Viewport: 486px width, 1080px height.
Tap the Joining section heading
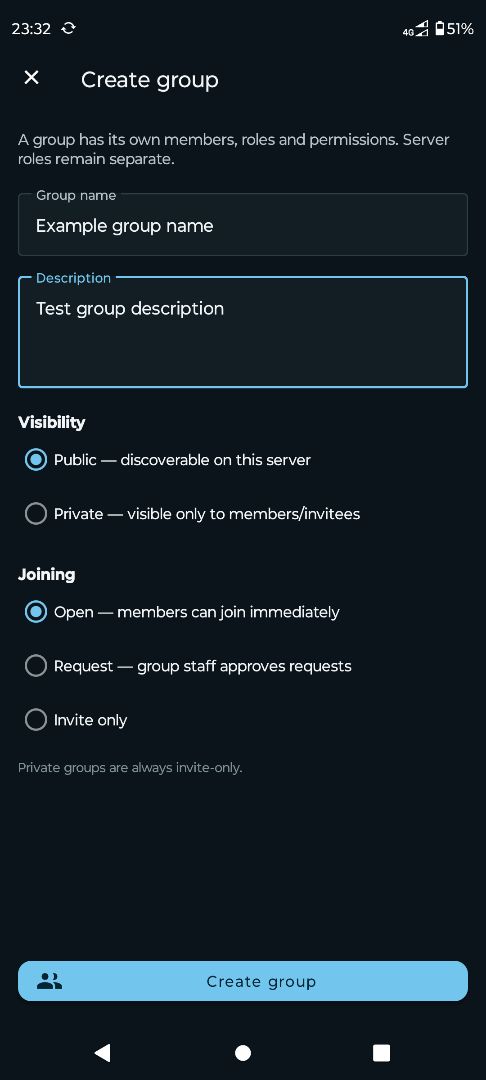(47, 574)
